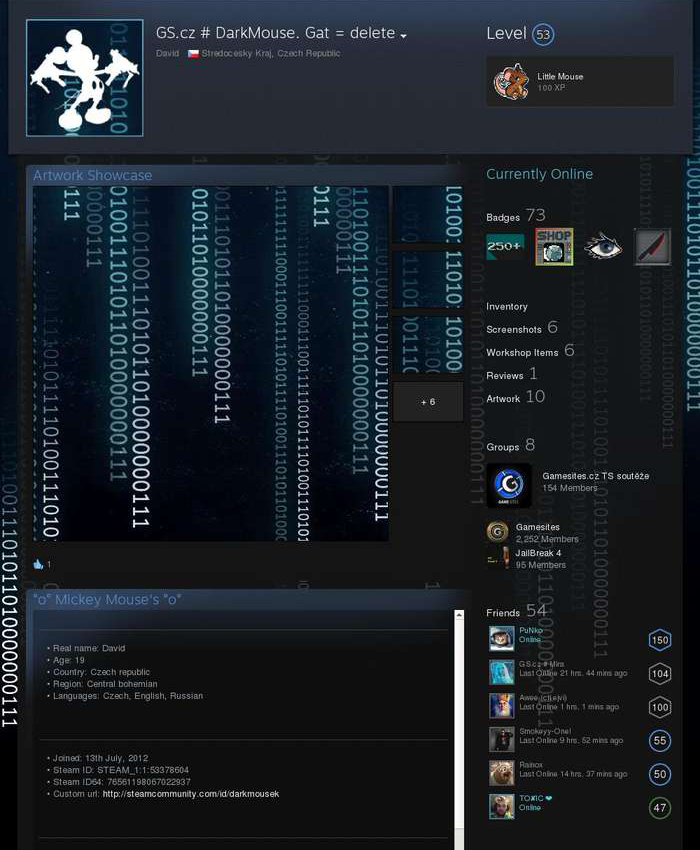Click the 'Joined: 13th July, 2012' text
Image resolution: width=700 pixels, height=850 pixels.
(100, 758)
